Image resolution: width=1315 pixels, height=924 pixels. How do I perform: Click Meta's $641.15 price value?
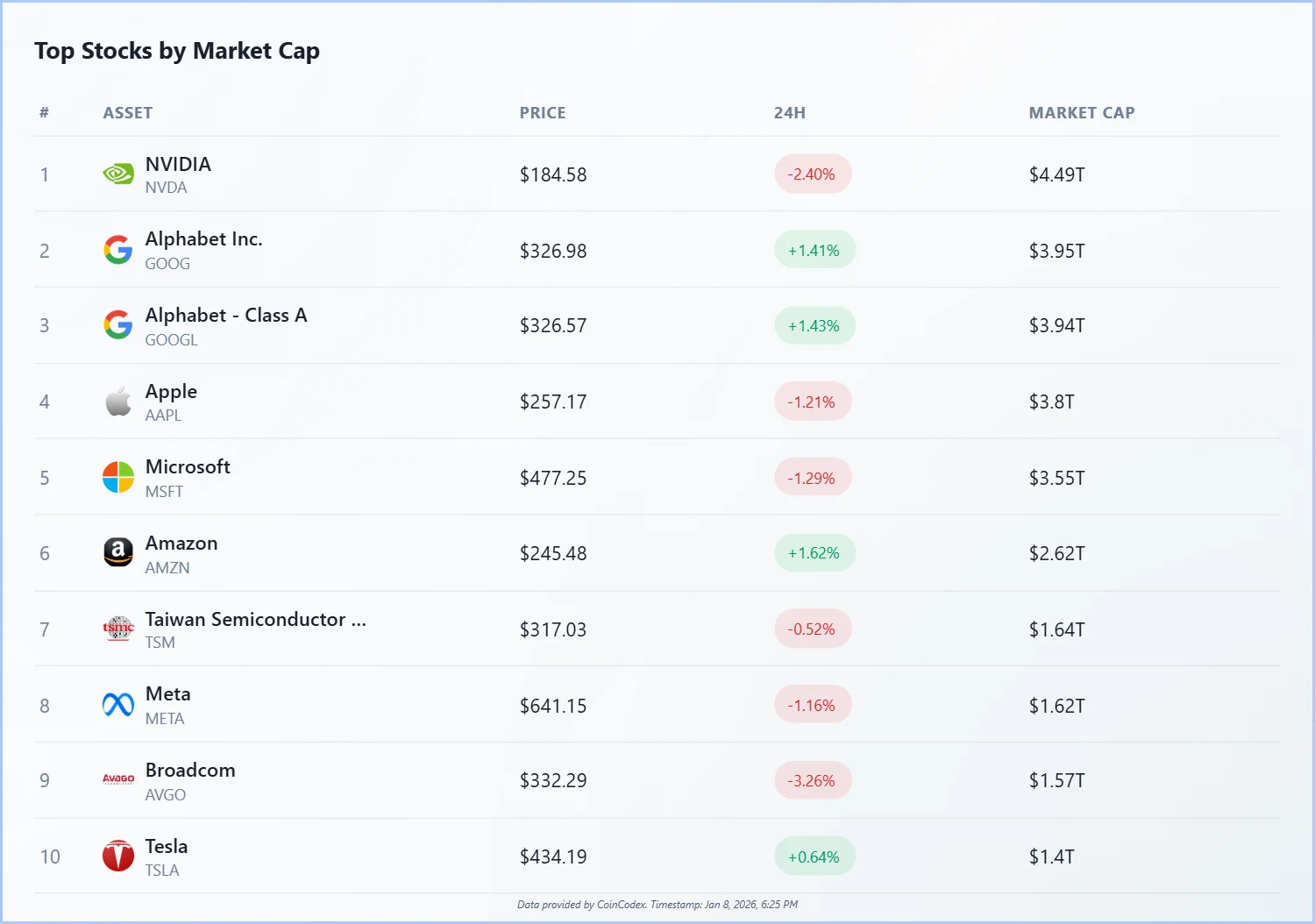pyautogui.click(x=553, y=706)
